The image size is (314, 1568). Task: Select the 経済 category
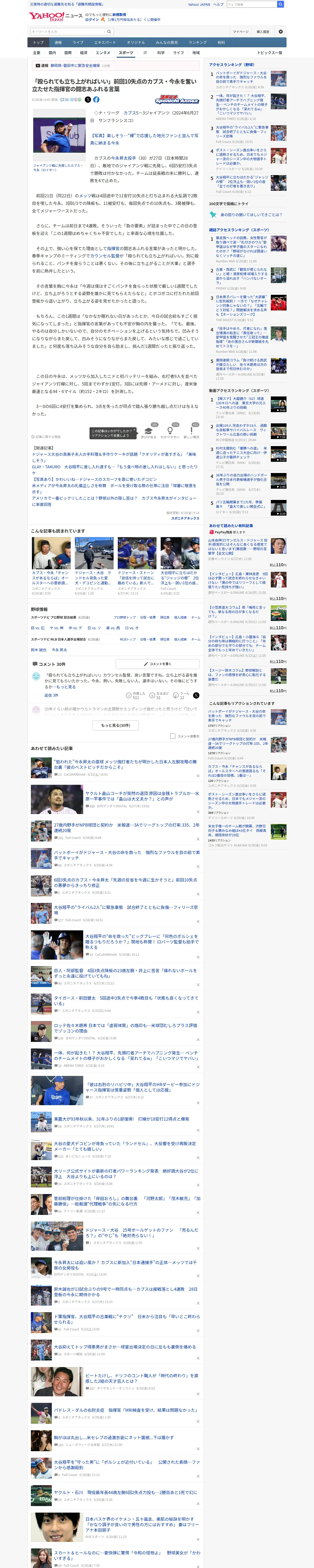point(83,53)
